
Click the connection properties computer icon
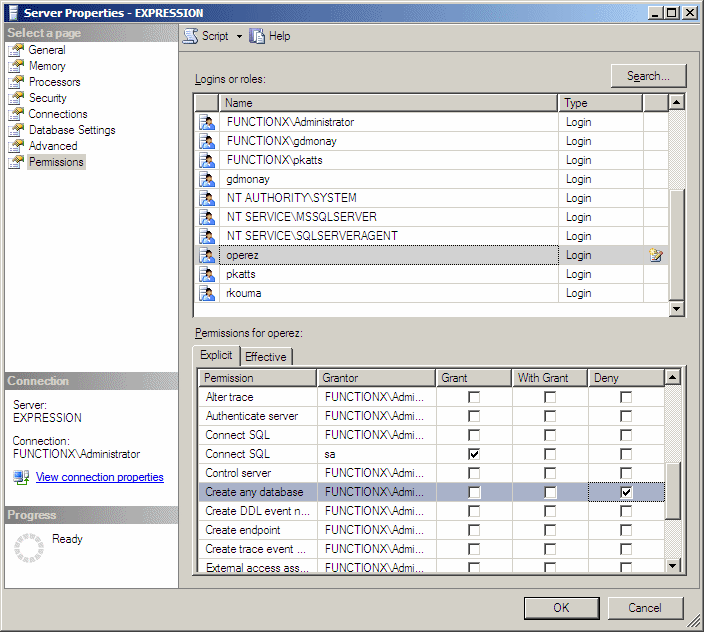(x=21, y=477)
